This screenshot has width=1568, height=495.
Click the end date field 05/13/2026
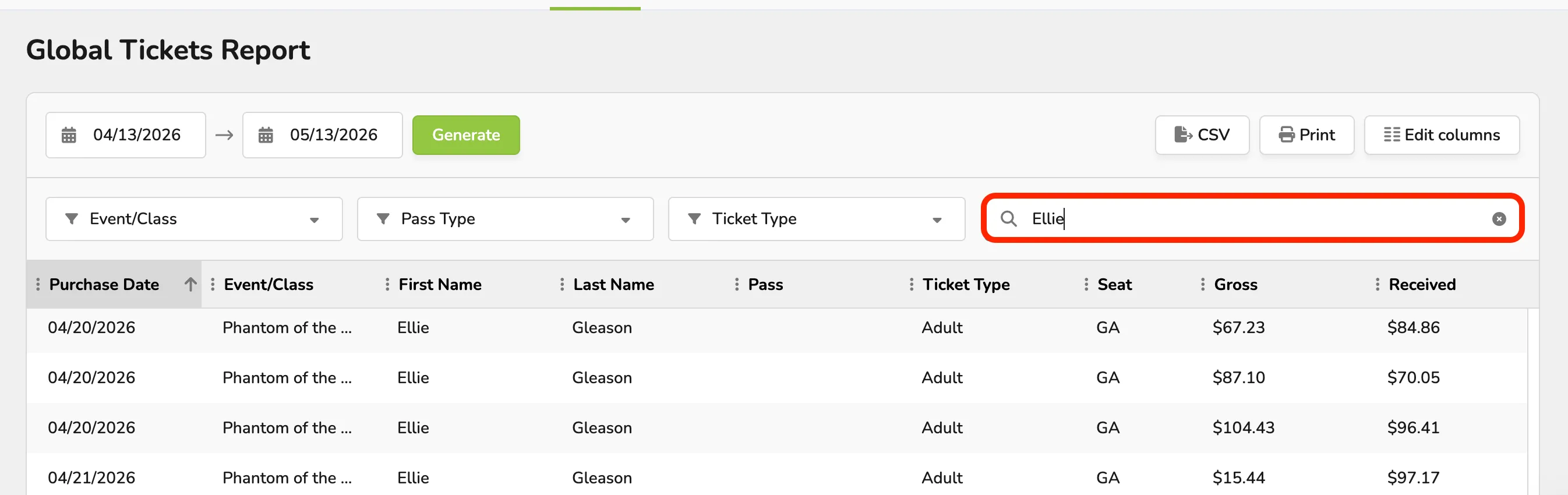[x=322, y=135]
